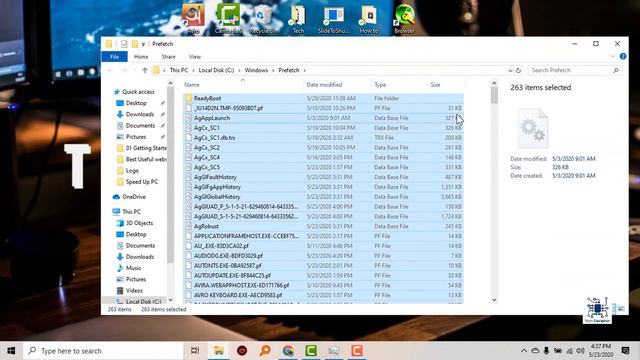Switch to large icons view button
Screen dimensions: 640x360
[621, 309]
